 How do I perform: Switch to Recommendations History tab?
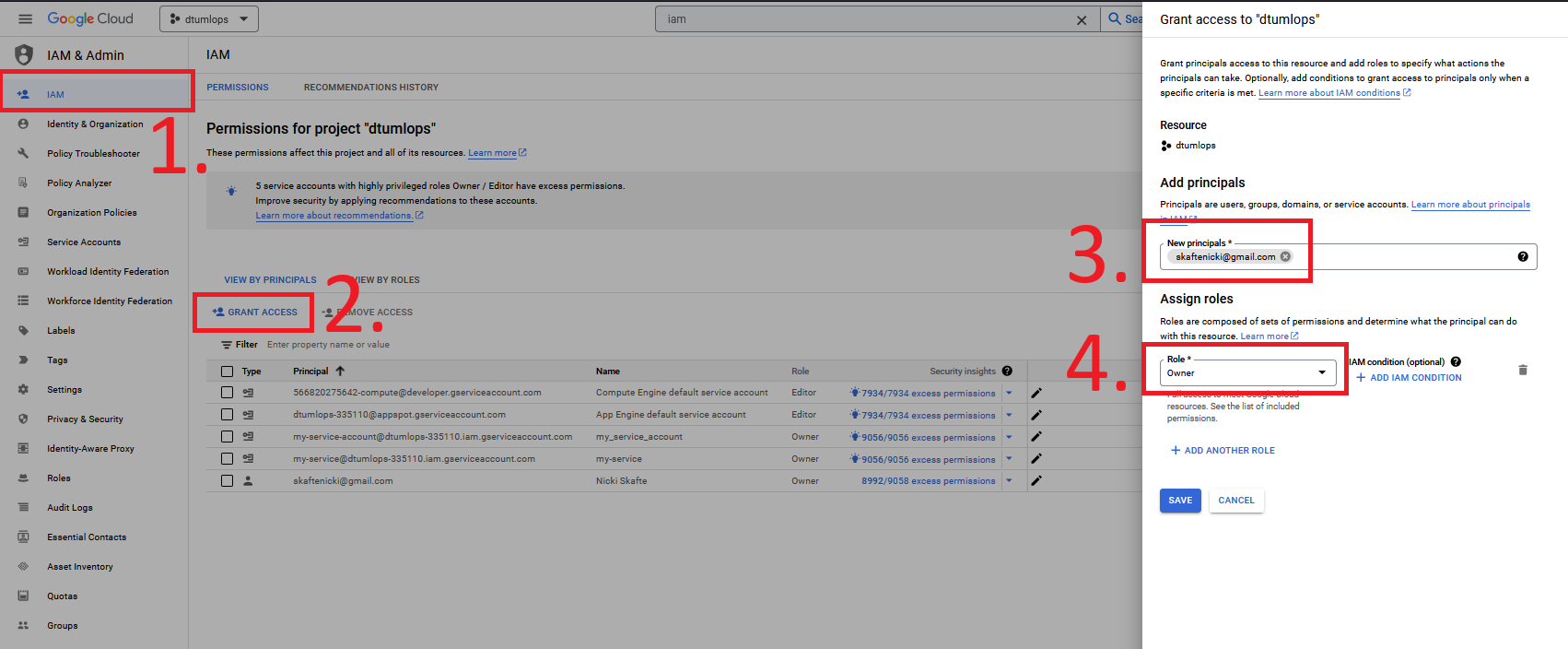[x=371, y=88]
